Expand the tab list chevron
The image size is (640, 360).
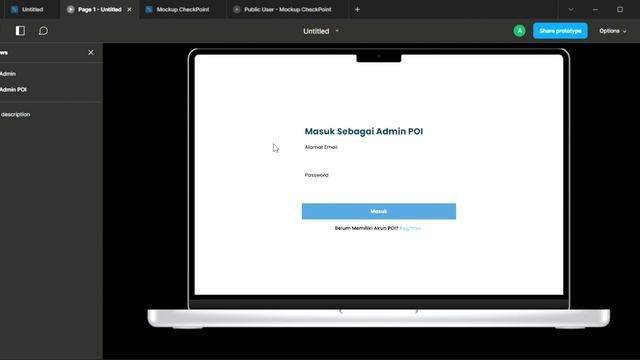click(x=571, y=9)
